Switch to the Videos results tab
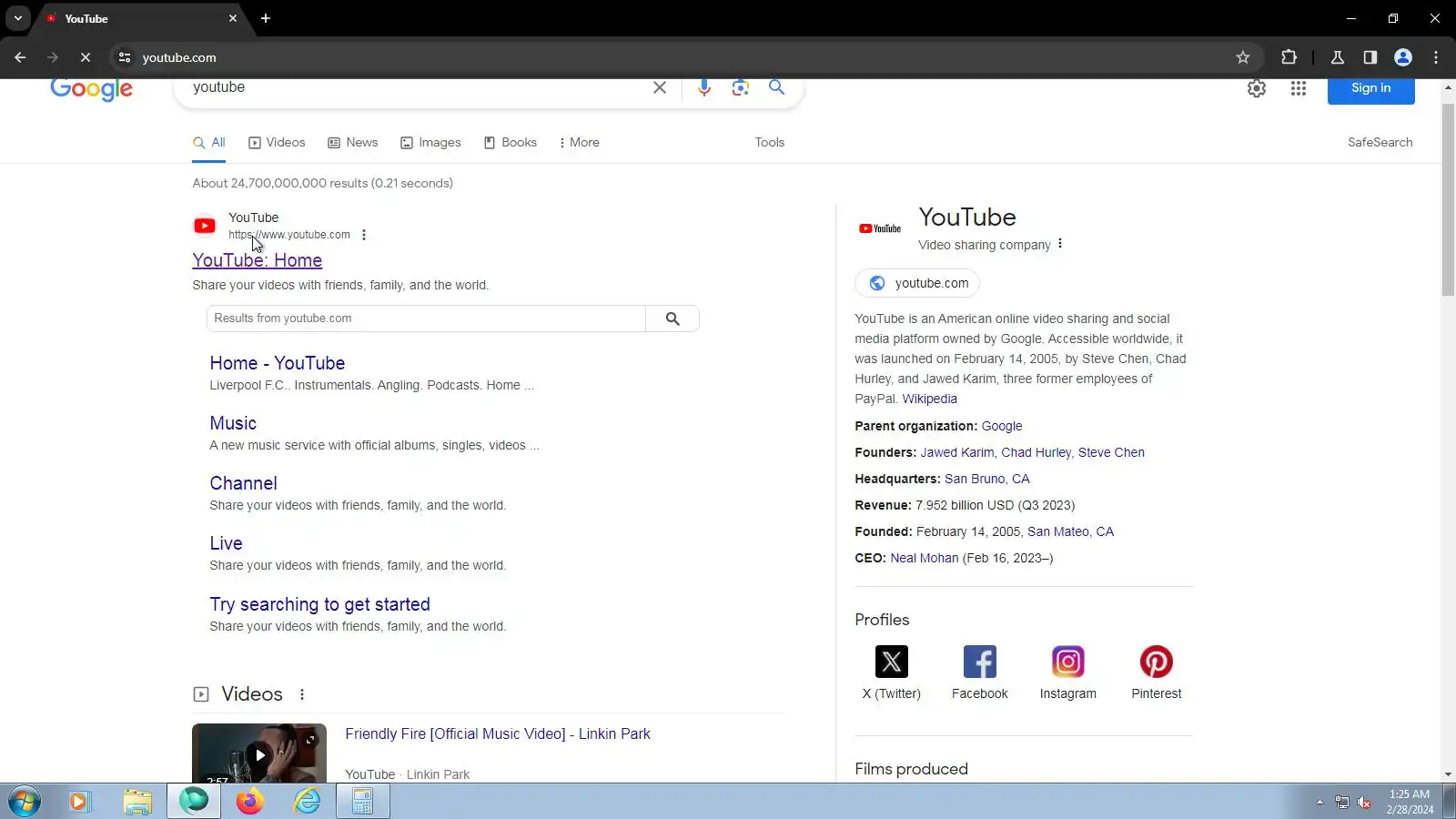Screen dimensions: 1456x819 [x=278, y=143]
